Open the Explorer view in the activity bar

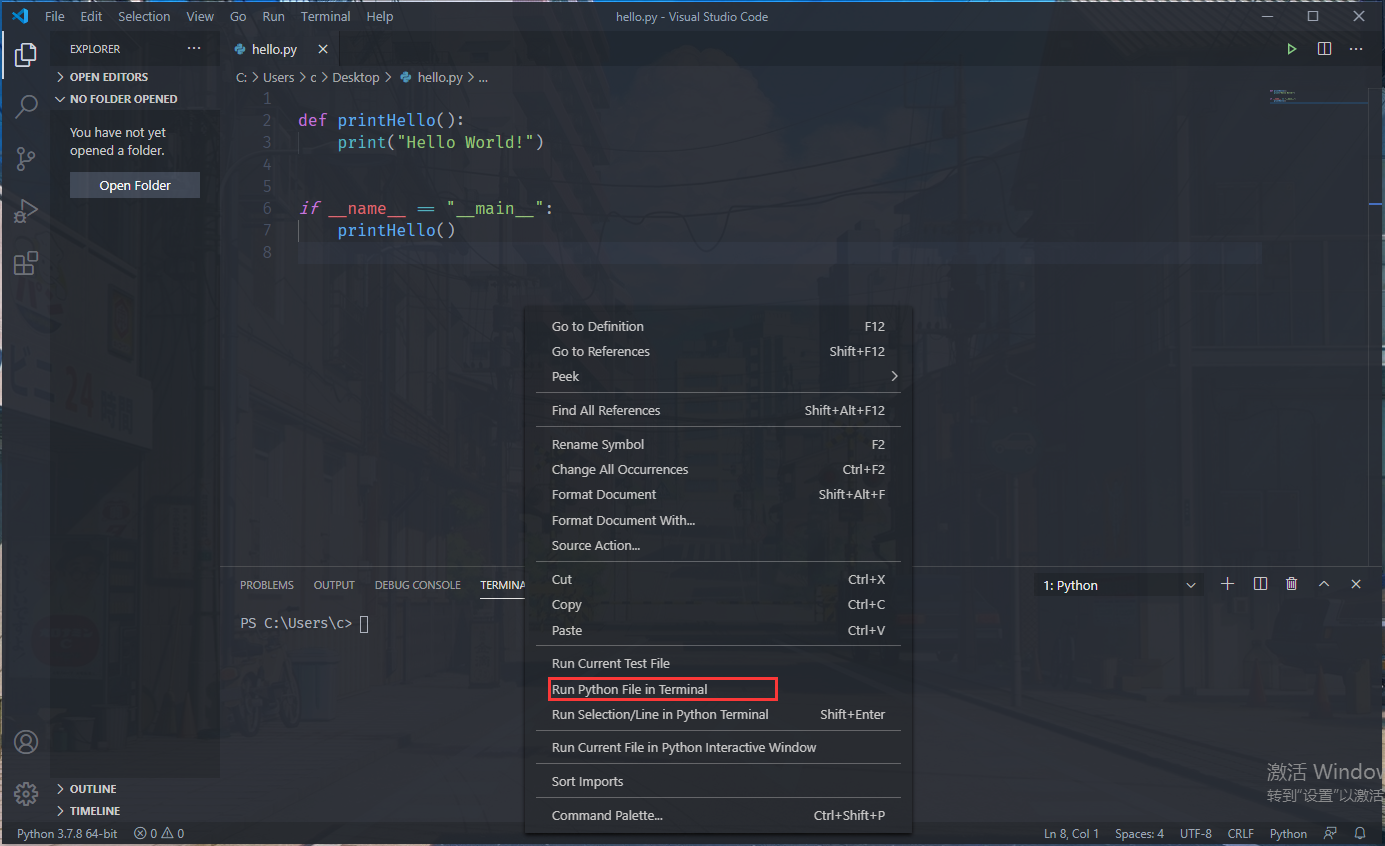click(25, 55)
